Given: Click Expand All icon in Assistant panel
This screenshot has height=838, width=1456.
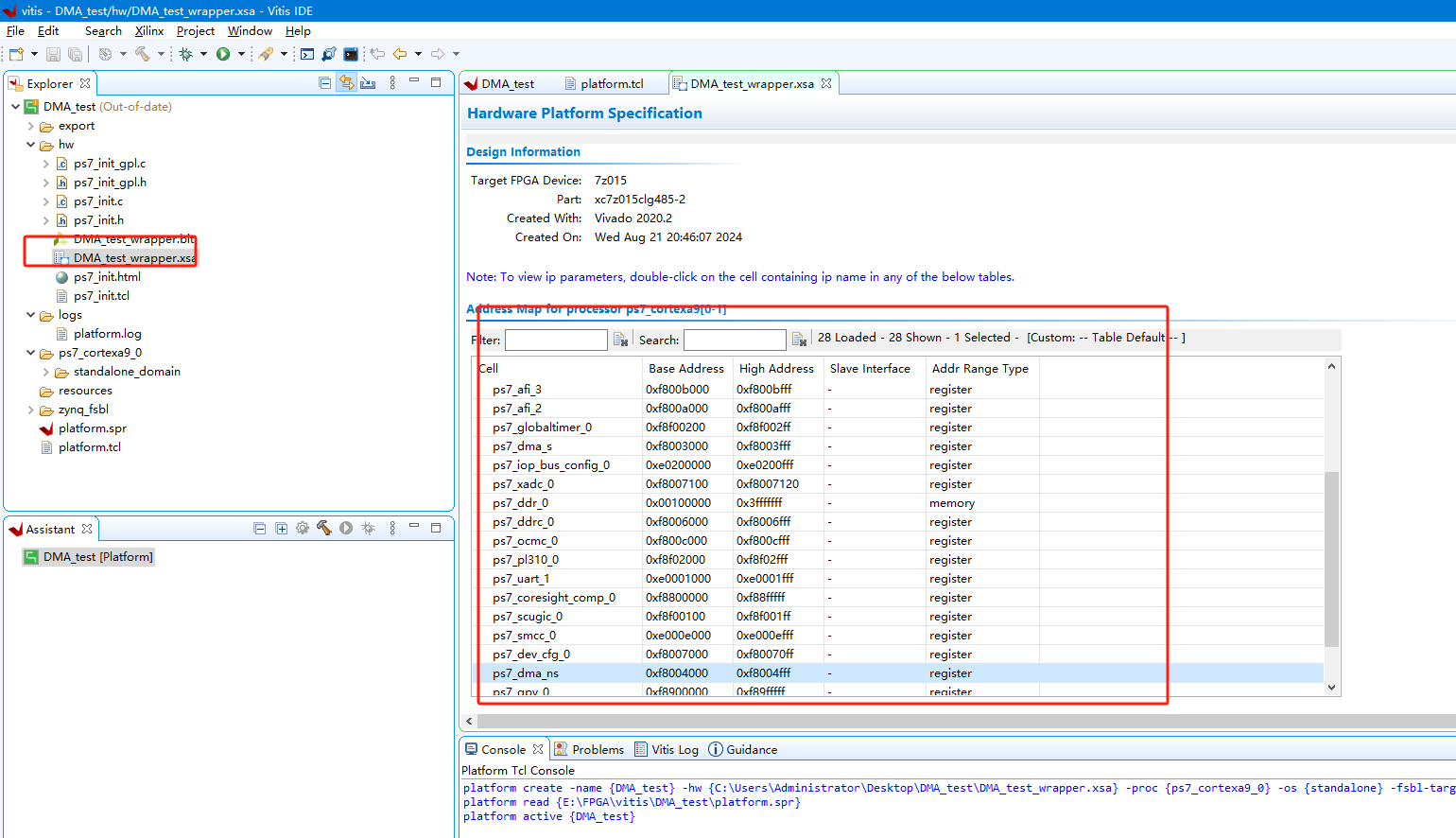Looking at the screenshot, I should coord(281,529).
